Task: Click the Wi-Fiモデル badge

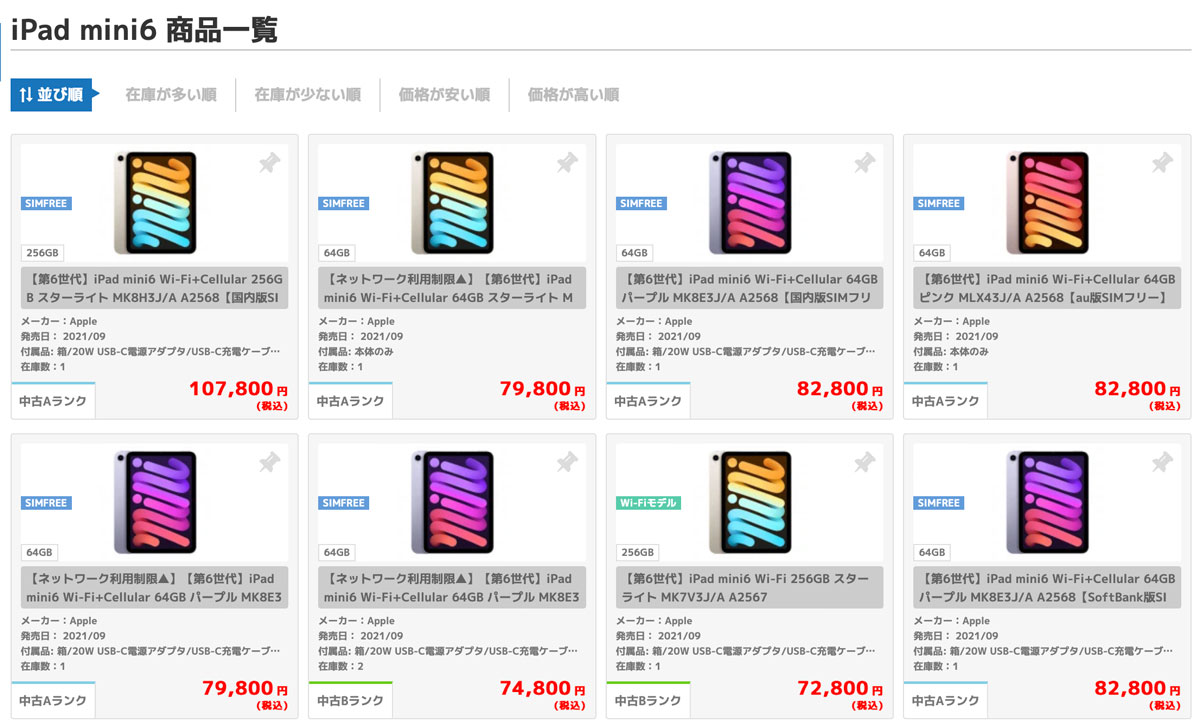Action: coord(648,503)
